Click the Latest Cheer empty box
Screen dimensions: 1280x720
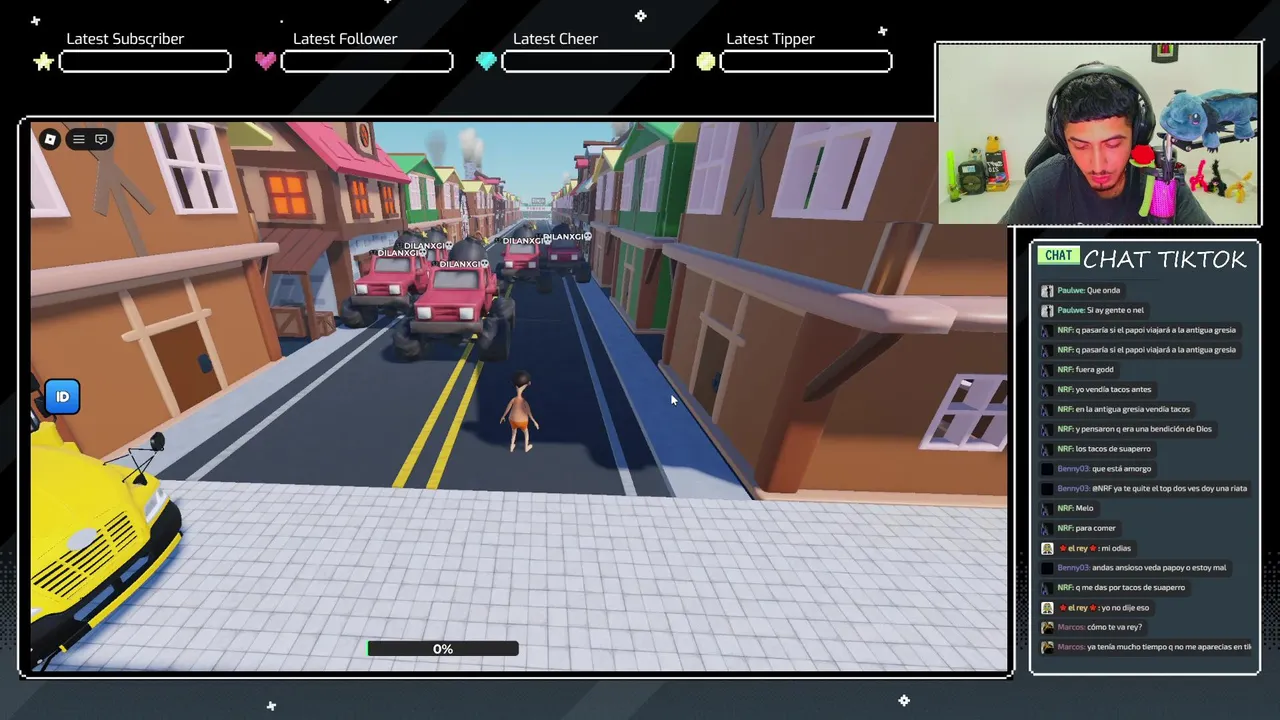point(587,62)
